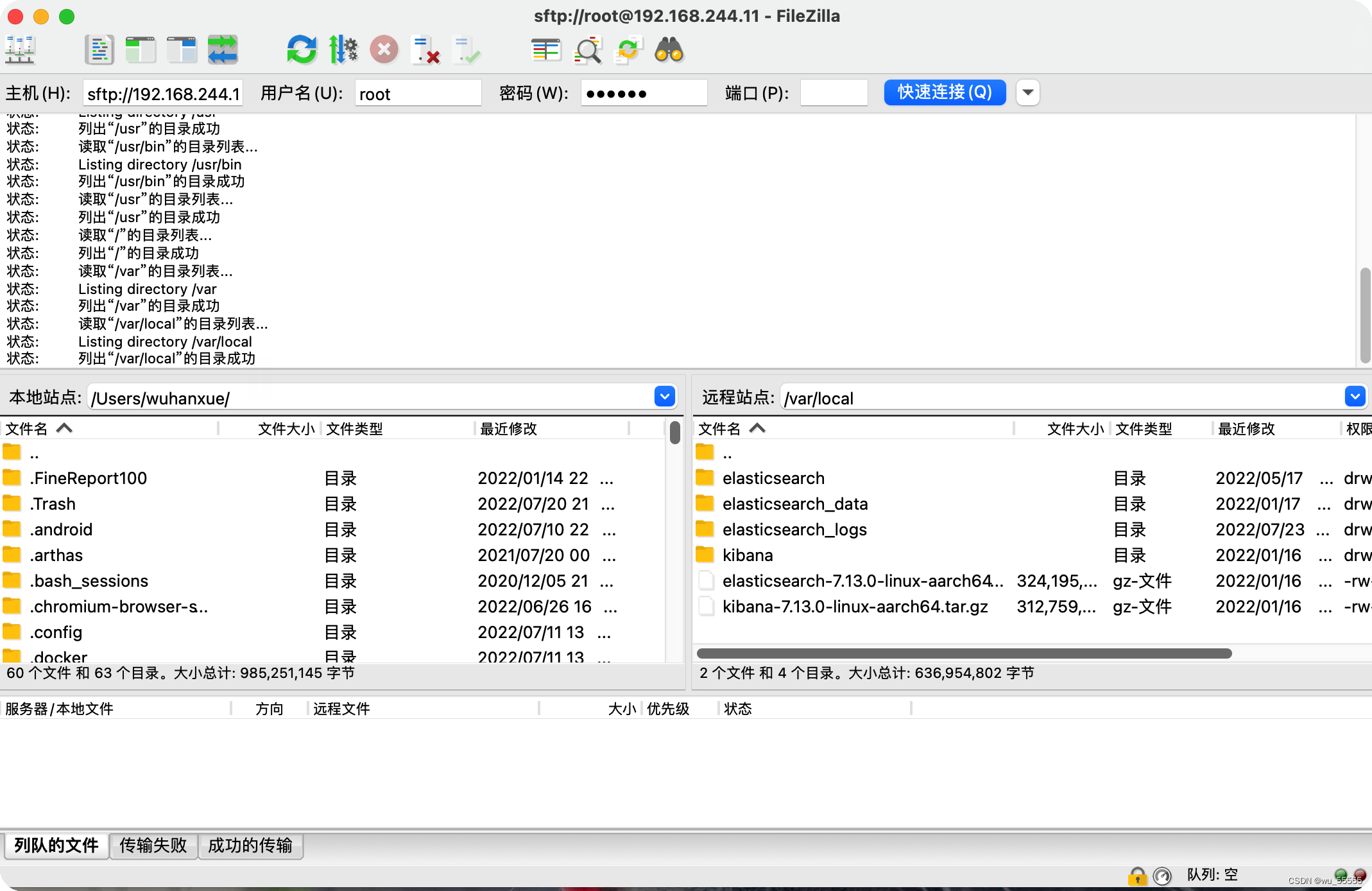Select remote kibana folder
Image resolution: width=1372 pixels, height=891 pixels.
[1033, 555]
